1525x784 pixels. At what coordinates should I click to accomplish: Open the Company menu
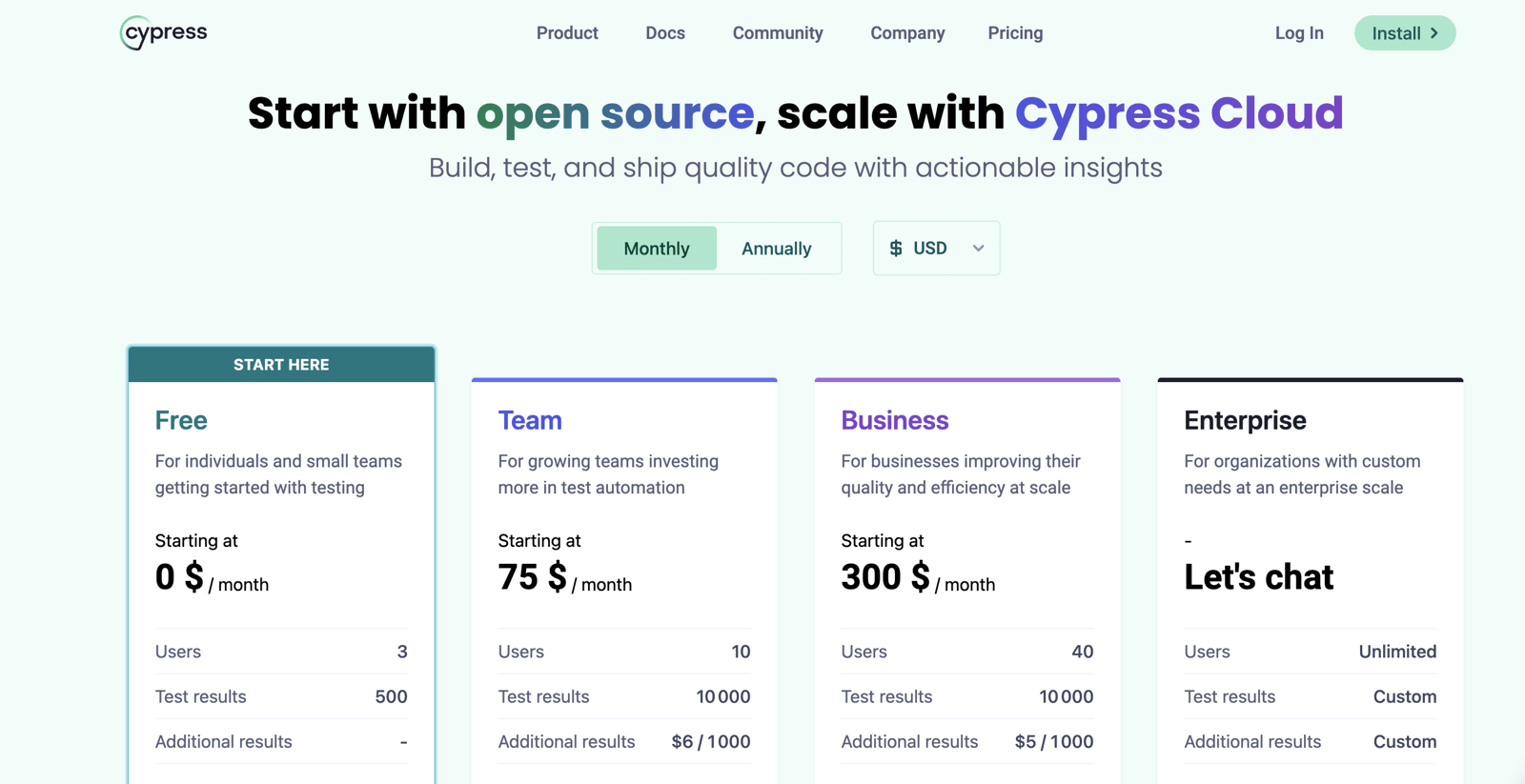pyautogui.click(x=907, y=33)
